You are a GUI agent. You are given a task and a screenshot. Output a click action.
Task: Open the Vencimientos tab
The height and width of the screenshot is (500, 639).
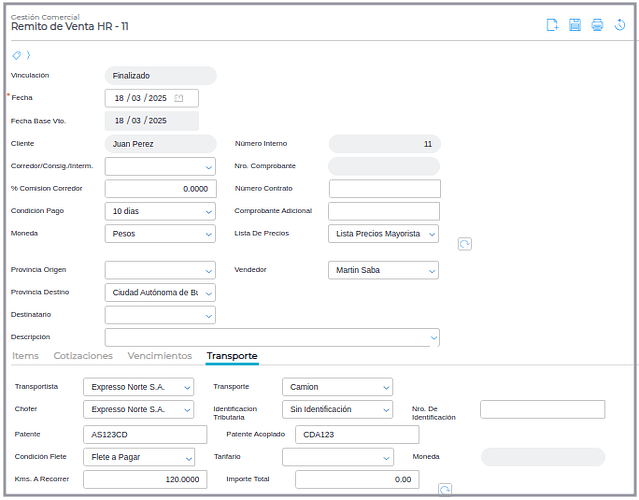(x=159, y=356)
